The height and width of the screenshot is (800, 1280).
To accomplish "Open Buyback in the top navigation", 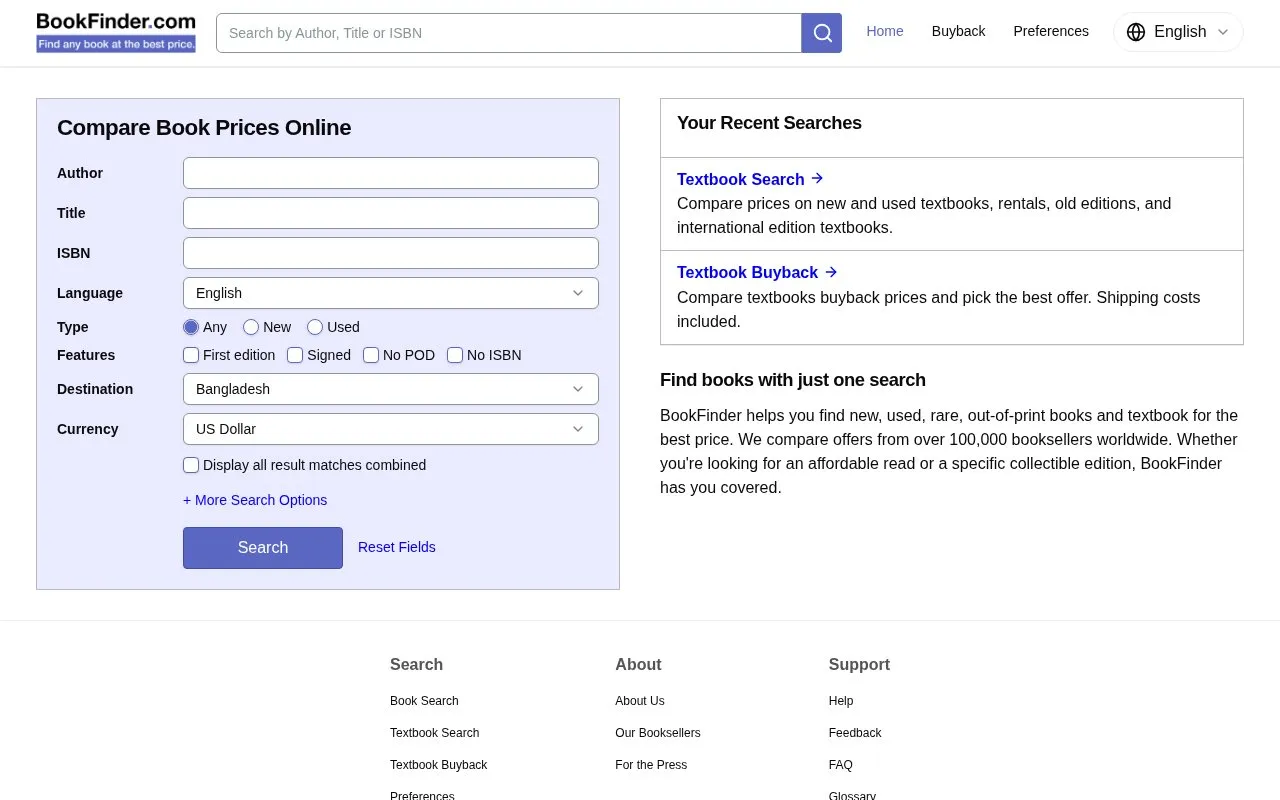I will pos(958,31).
